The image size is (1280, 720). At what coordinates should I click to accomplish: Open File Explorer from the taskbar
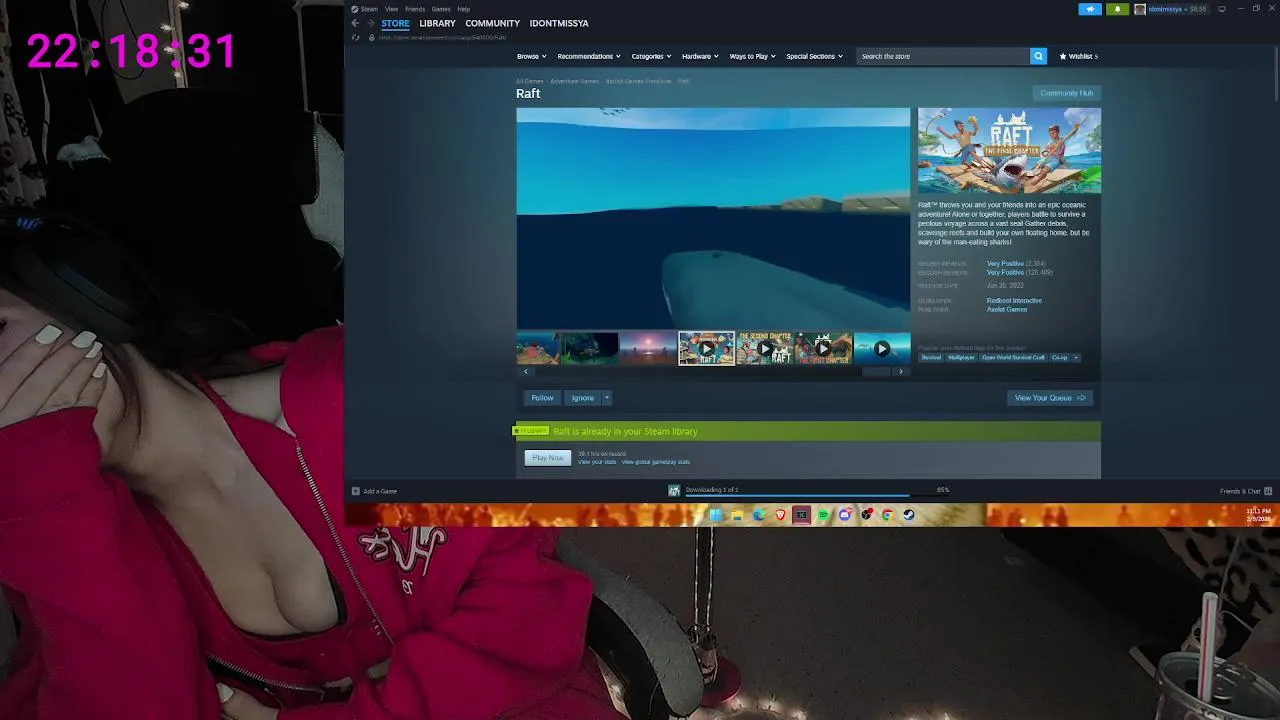click(737, 515)
